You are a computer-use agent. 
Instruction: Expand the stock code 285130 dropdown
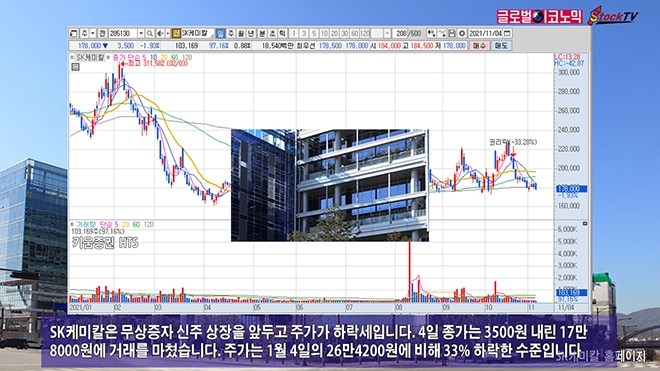[141, 33]
